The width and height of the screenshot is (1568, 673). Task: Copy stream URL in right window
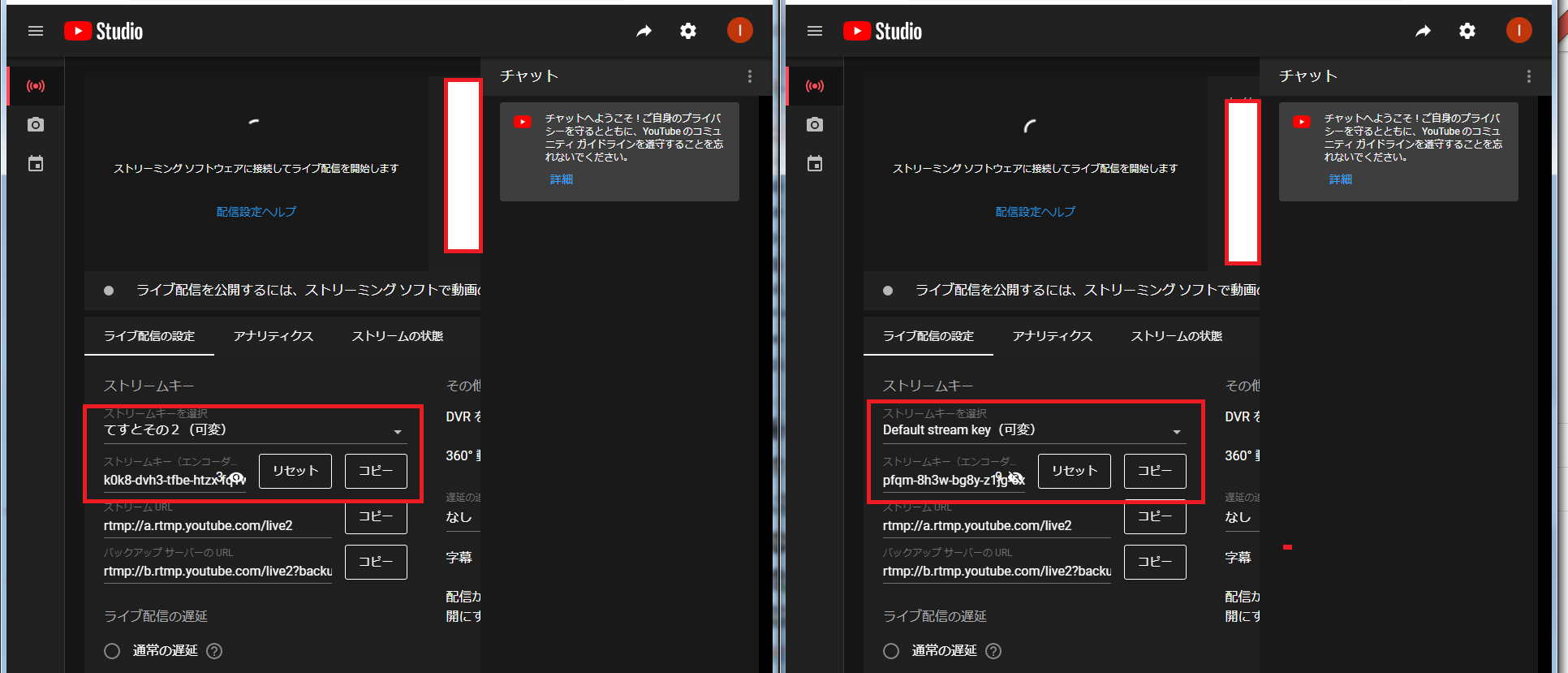[x=1155, y=517]
